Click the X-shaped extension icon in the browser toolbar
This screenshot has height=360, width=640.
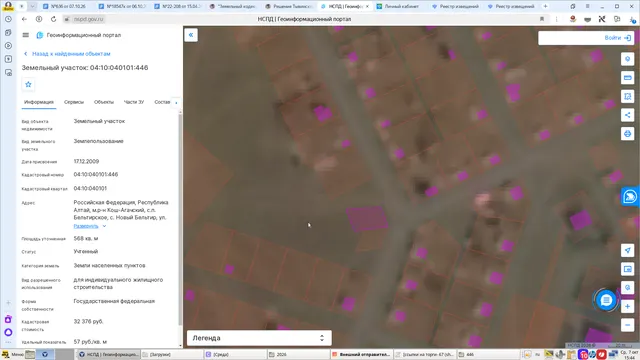(x=602, y=19)
